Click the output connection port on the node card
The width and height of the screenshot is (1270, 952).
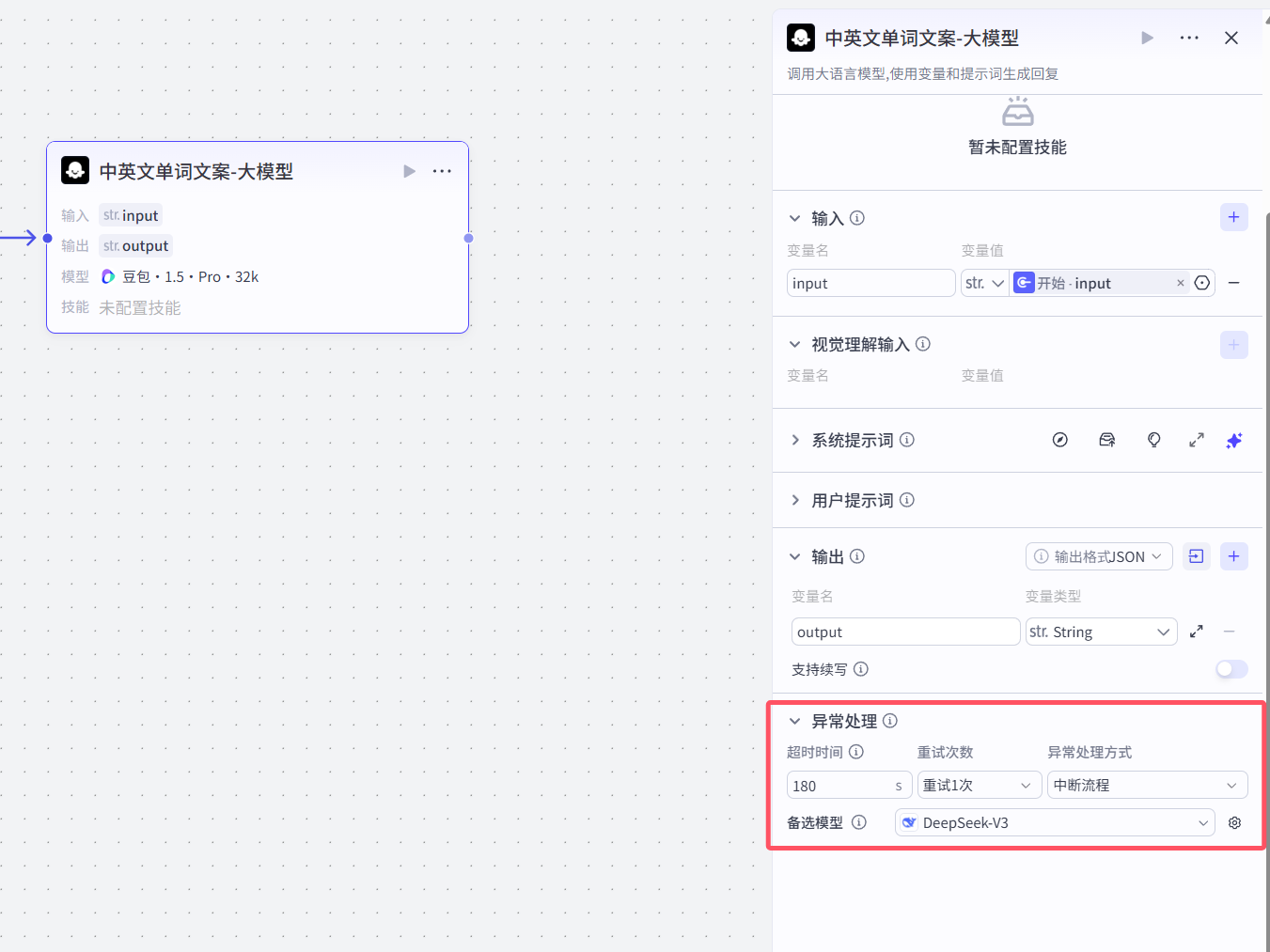pos(468,238)
